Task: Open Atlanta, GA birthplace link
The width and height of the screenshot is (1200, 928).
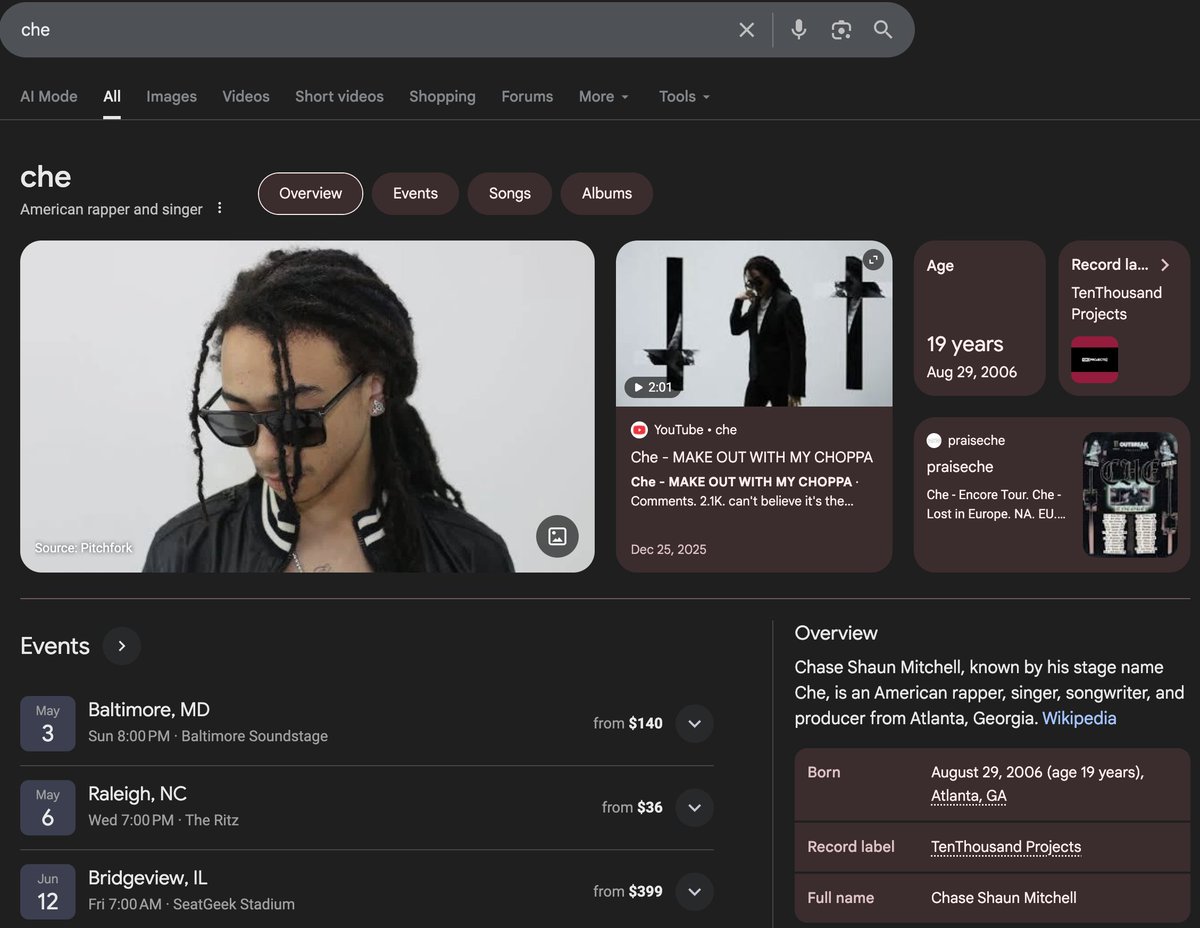Action: (x=969, y=796)
